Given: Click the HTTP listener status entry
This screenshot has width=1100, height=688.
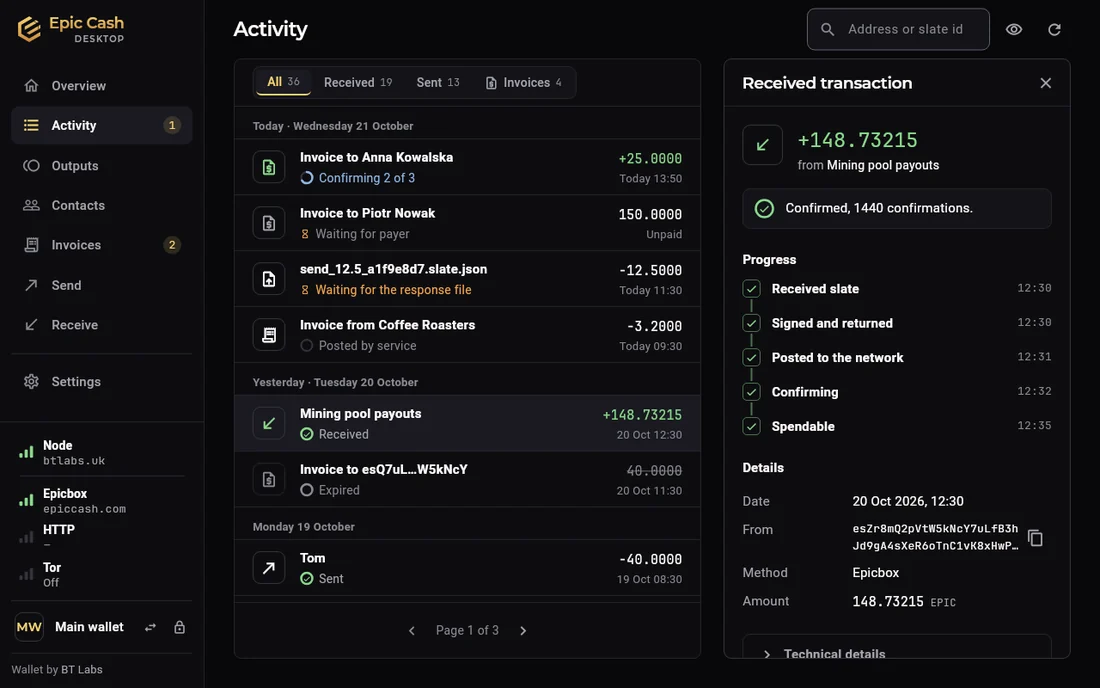Looking at the screenshot, I should [102, 537].
